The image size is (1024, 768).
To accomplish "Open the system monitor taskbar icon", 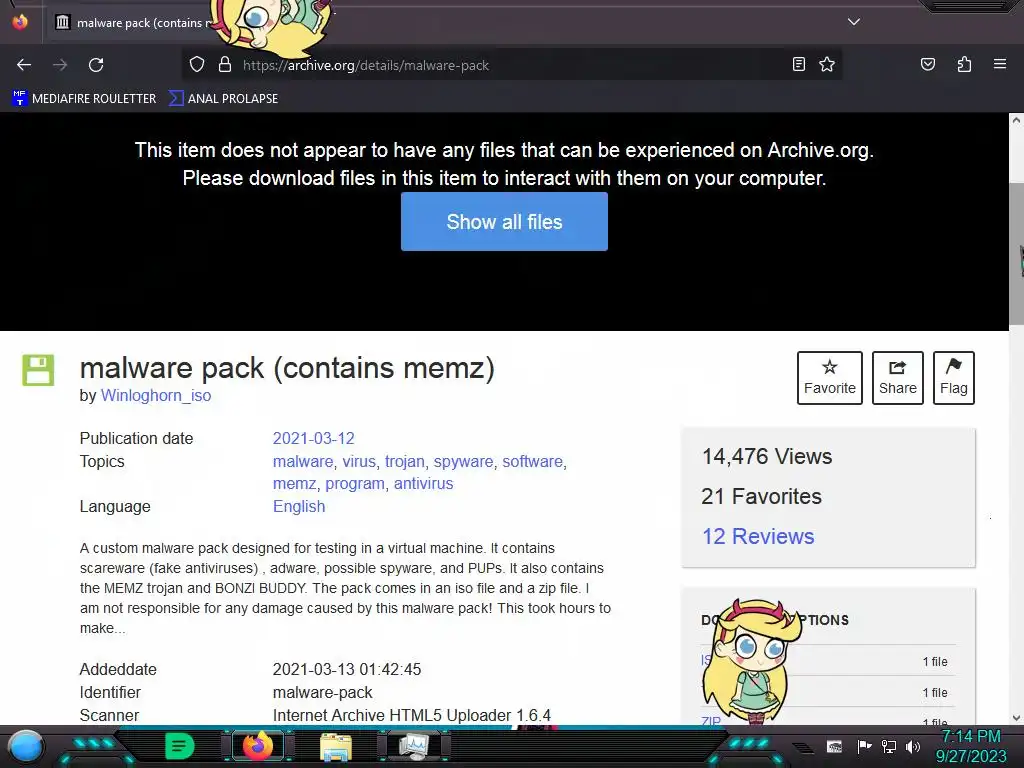I will (414, 746).
